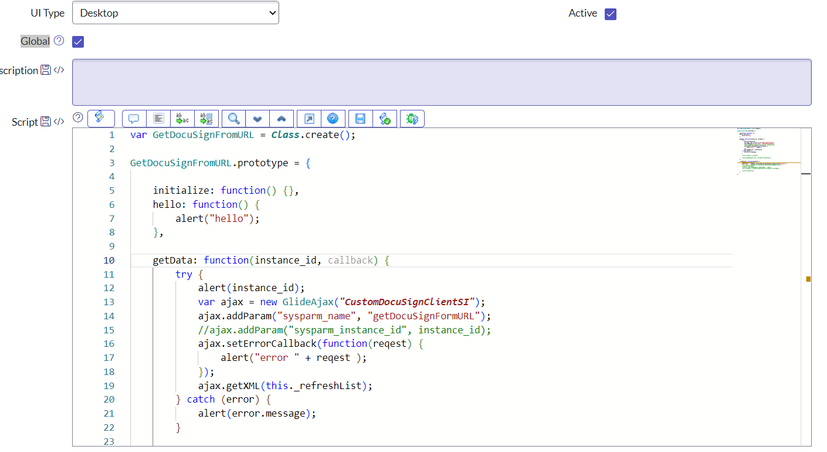
Task: Click 'setErrorCallback' on line 16
Action: tap(271, 344)
